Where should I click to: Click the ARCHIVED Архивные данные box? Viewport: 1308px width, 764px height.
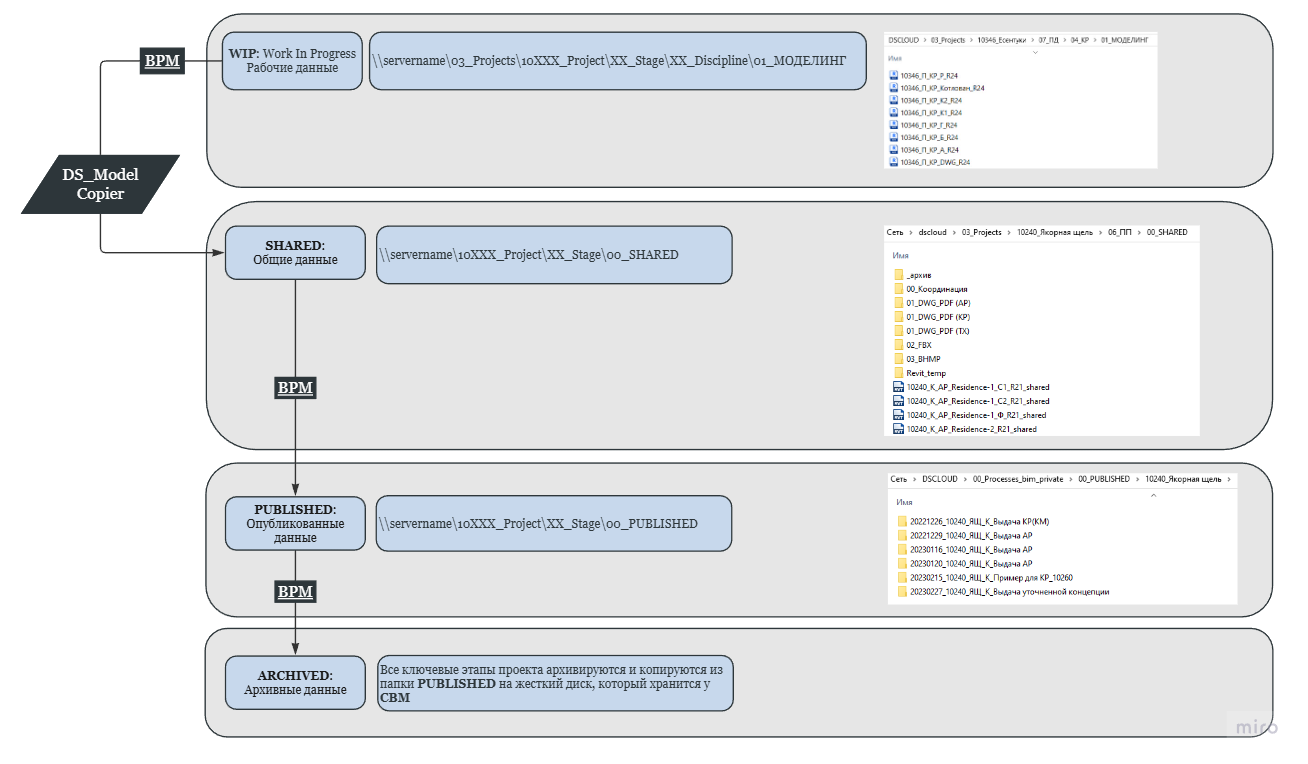pyautogui.click(x=295, y=683)
